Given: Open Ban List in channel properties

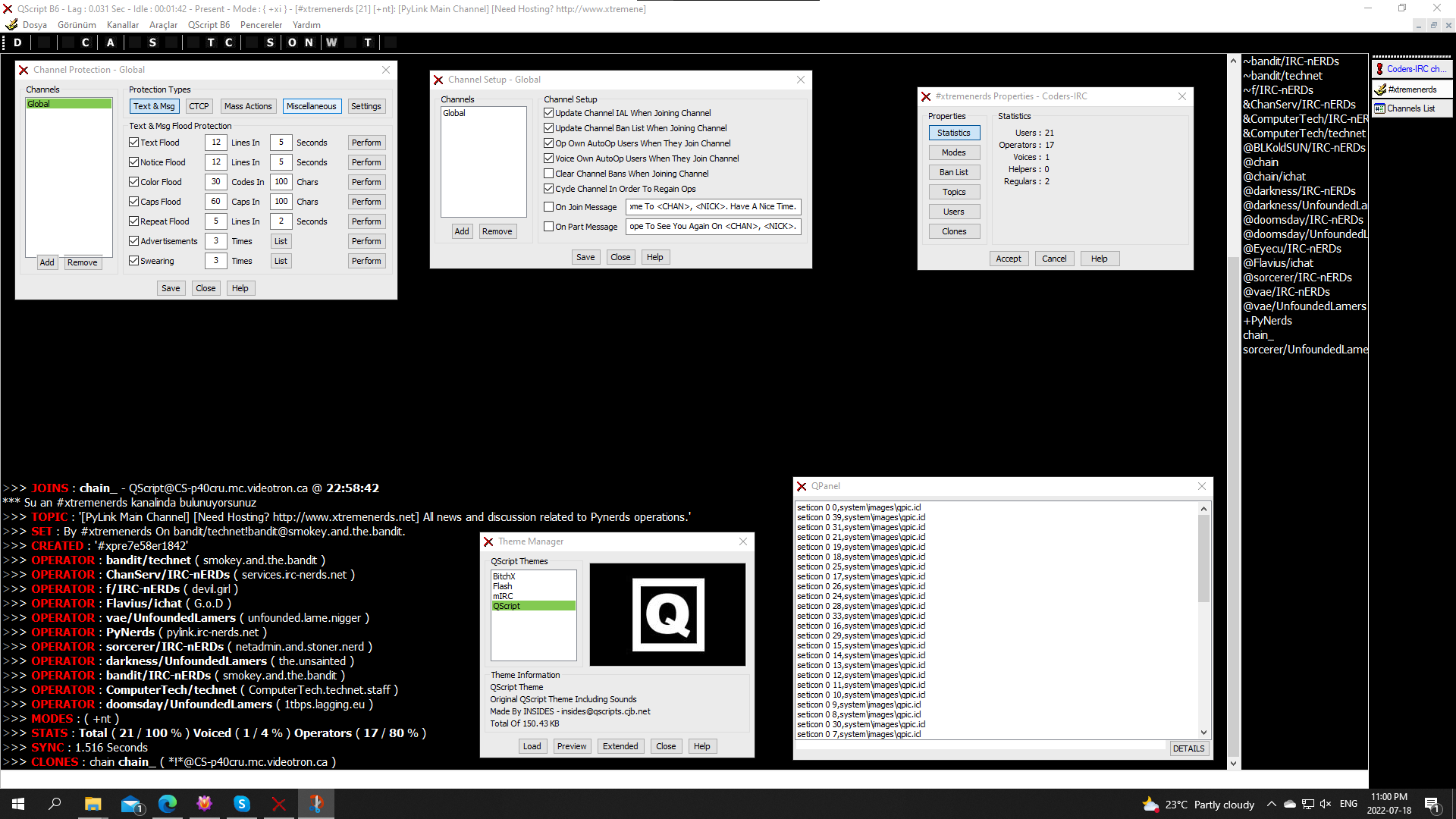Looking at the screenshot, I should pyautogui.click(x=953, y=172).
